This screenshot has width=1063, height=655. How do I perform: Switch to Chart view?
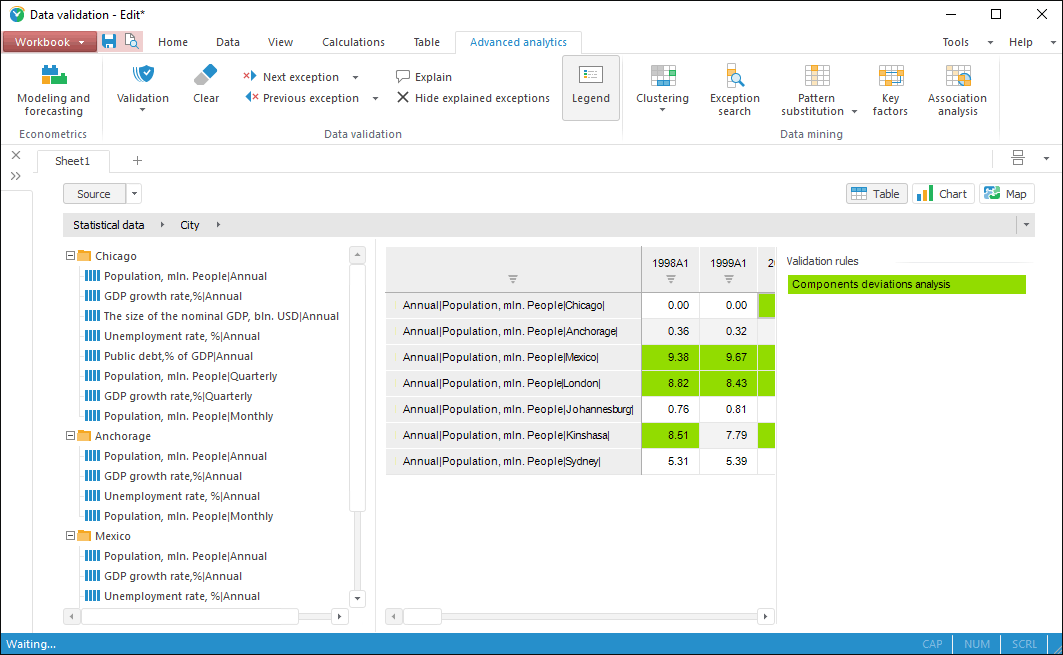(x=942, y=194)
